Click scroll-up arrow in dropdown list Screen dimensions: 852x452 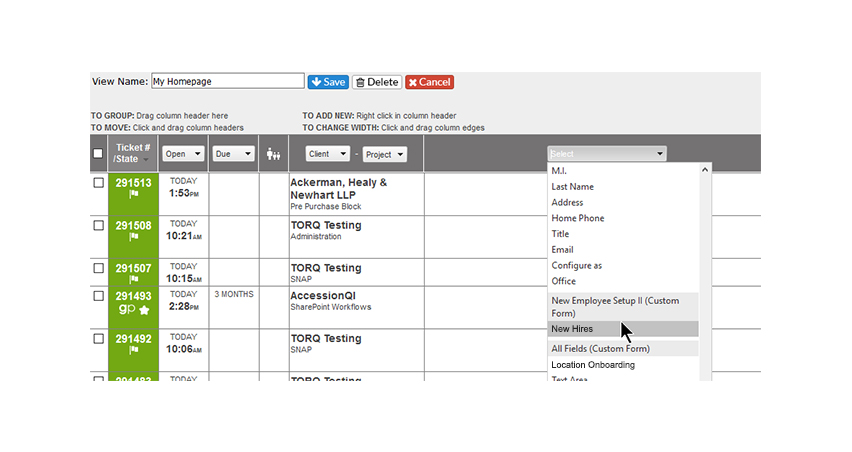(x=705, y=170)
